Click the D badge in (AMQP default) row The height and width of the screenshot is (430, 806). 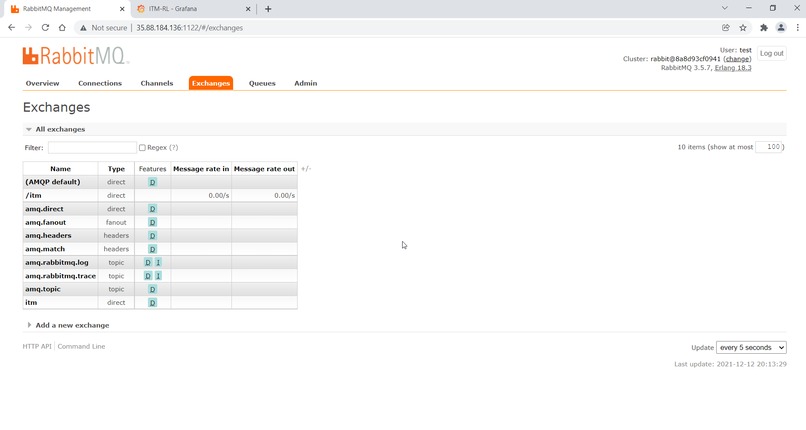[152, 182]
